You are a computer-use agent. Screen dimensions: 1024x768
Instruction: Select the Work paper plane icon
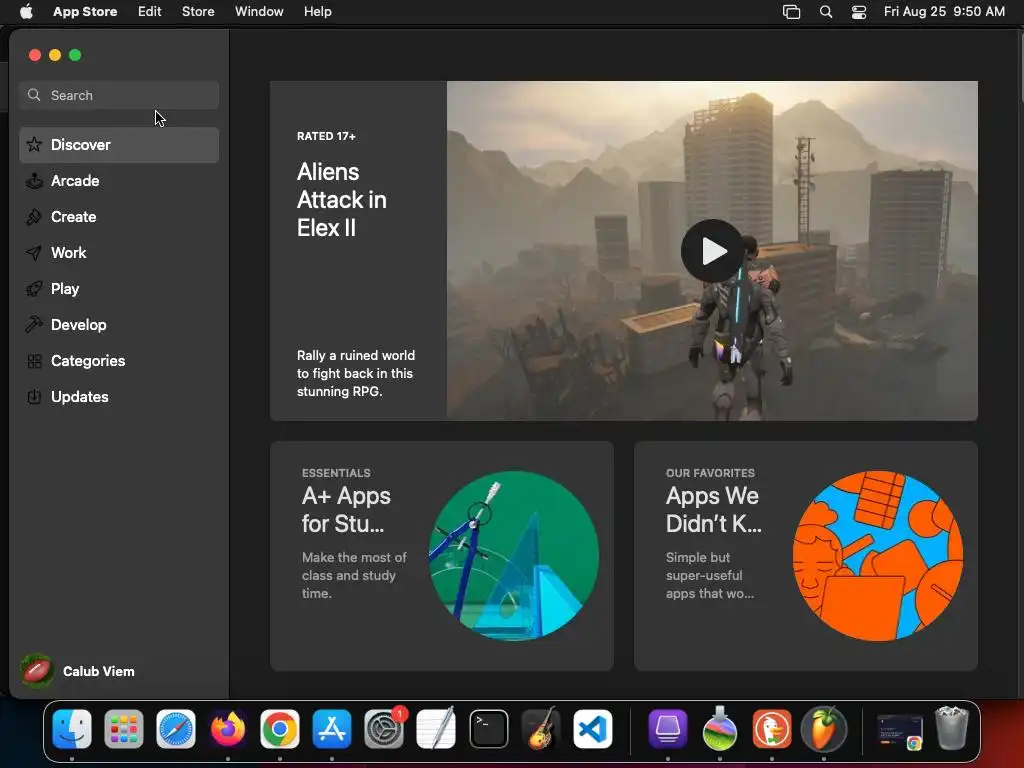[x=34, y=253]
